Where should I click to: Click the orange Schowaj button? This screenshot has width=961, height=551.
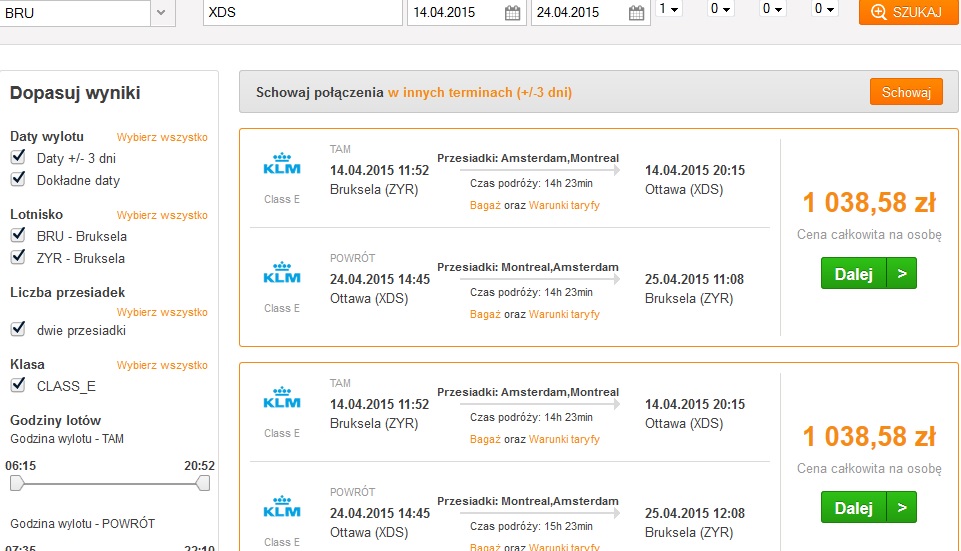click(x=906, y=92)
